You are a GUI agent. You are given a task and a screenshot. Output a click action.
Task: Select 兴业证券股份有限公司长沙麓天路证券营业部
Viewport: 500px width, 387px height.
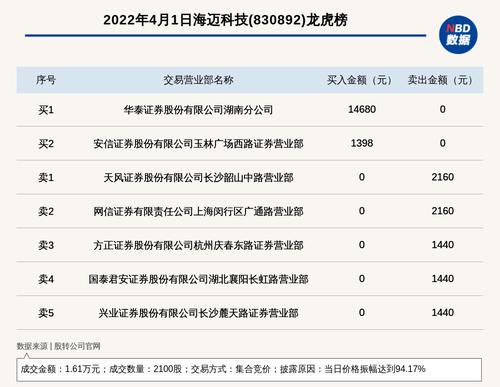click(198, 313)
